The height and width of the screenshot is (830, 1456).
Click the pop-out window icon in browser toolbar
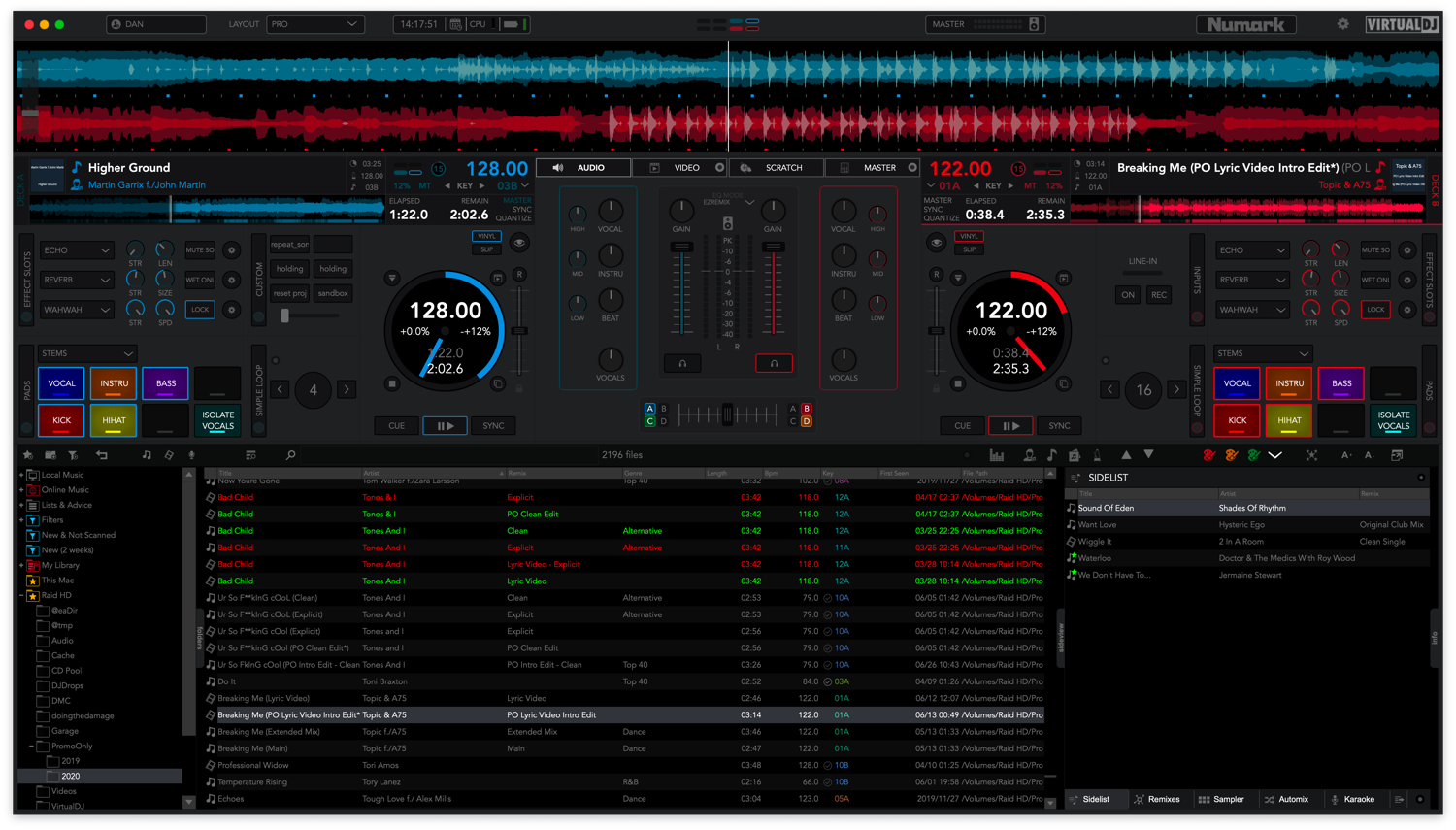pos(1397,455)
